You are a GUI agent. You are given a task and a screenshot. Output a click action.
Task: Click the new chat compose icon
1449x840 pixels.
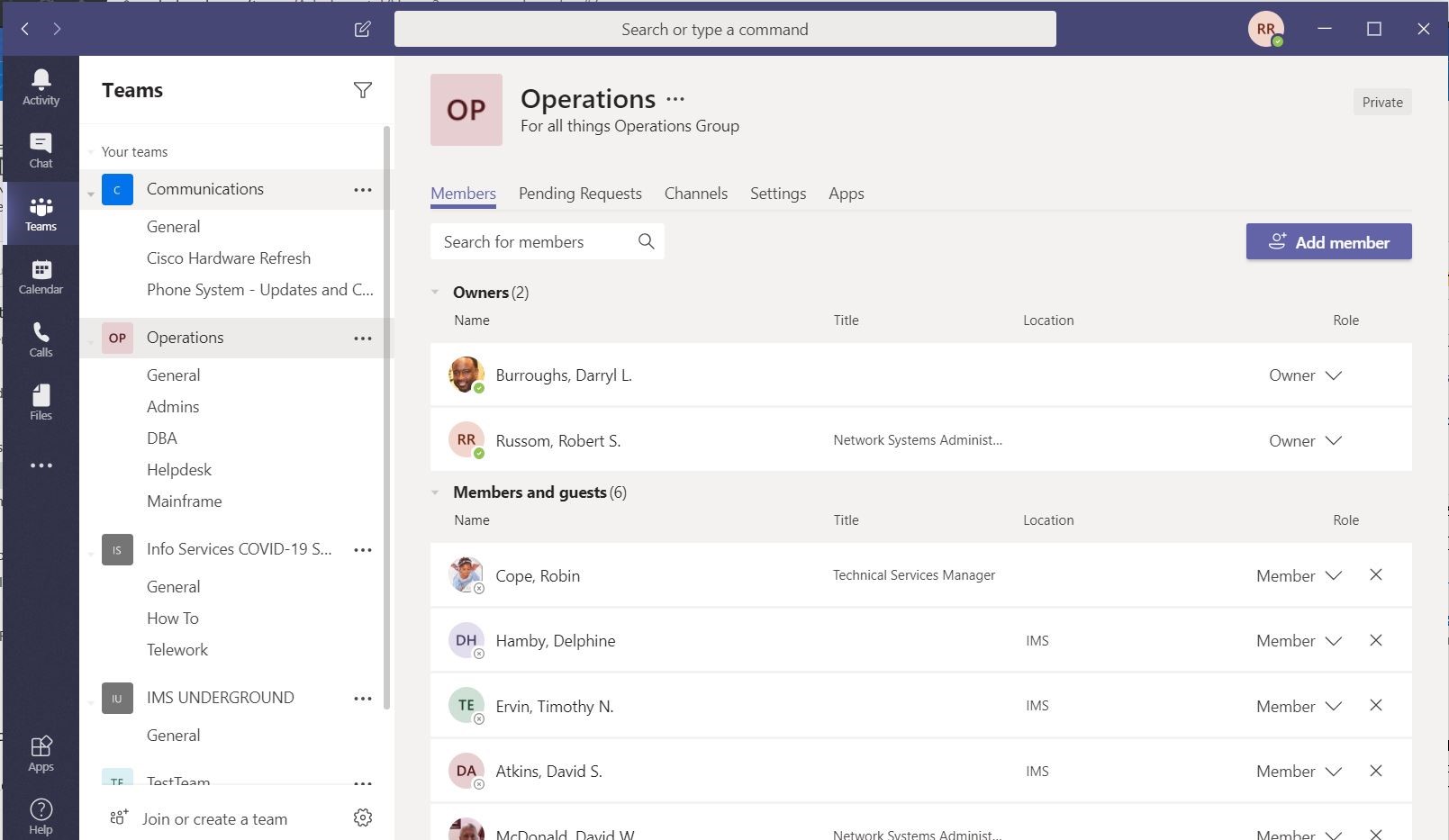click(362, 29)
